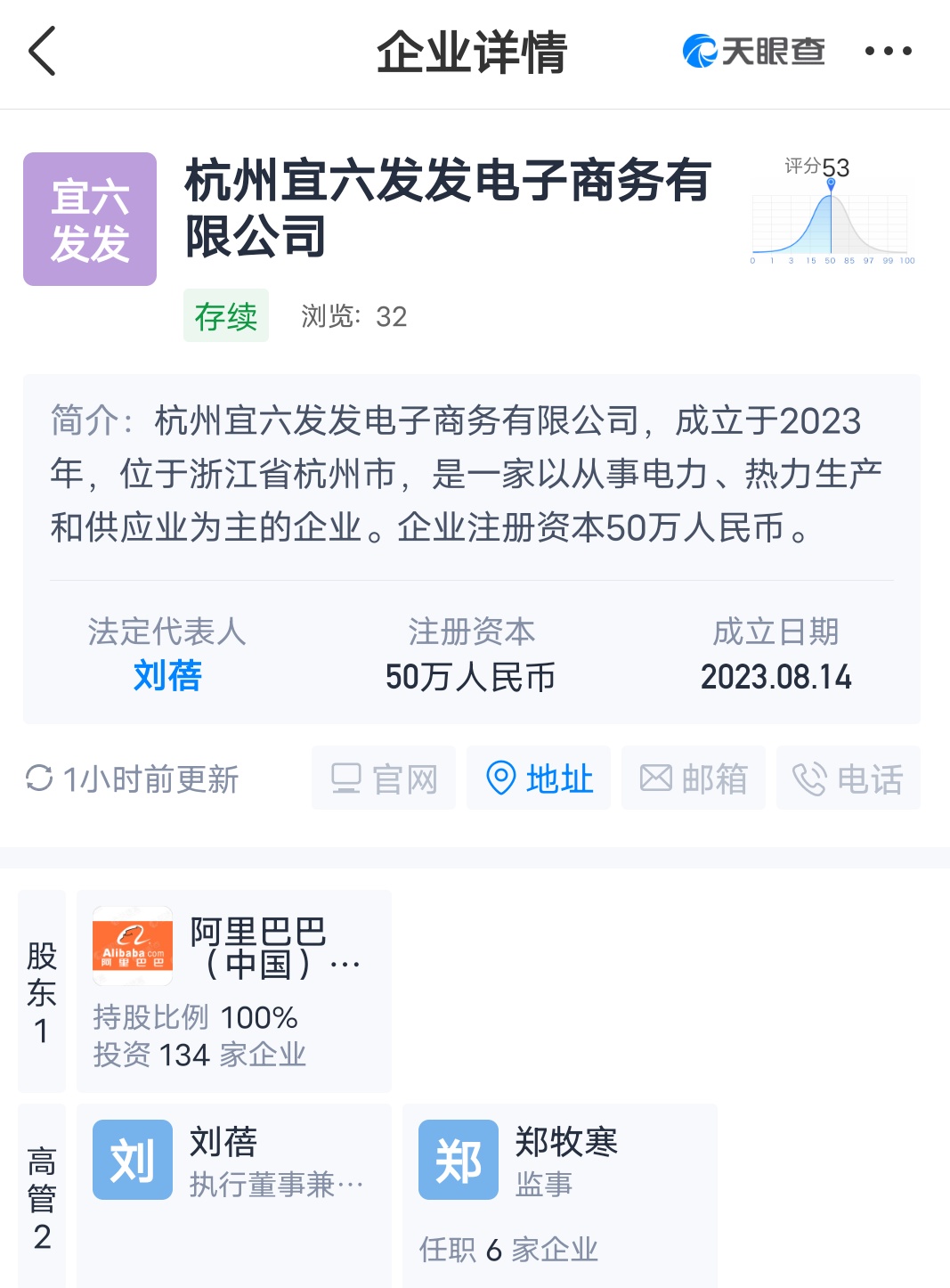
Task: Tap the 地址 location pin button
Action: coord(539,778)
